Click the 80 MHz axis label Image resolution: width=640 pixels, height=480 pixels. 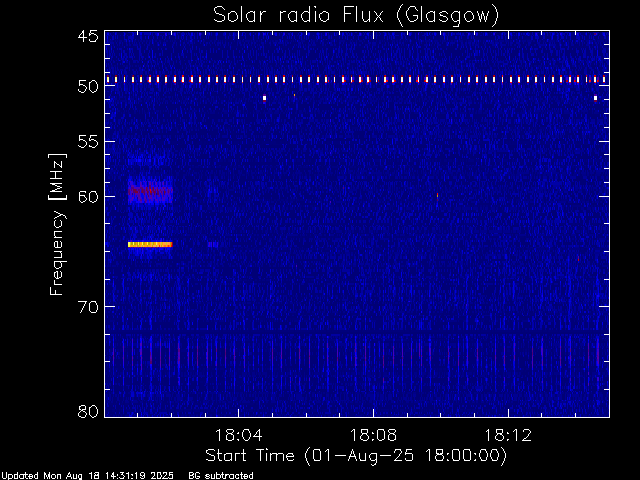click(x=88, y=411)
